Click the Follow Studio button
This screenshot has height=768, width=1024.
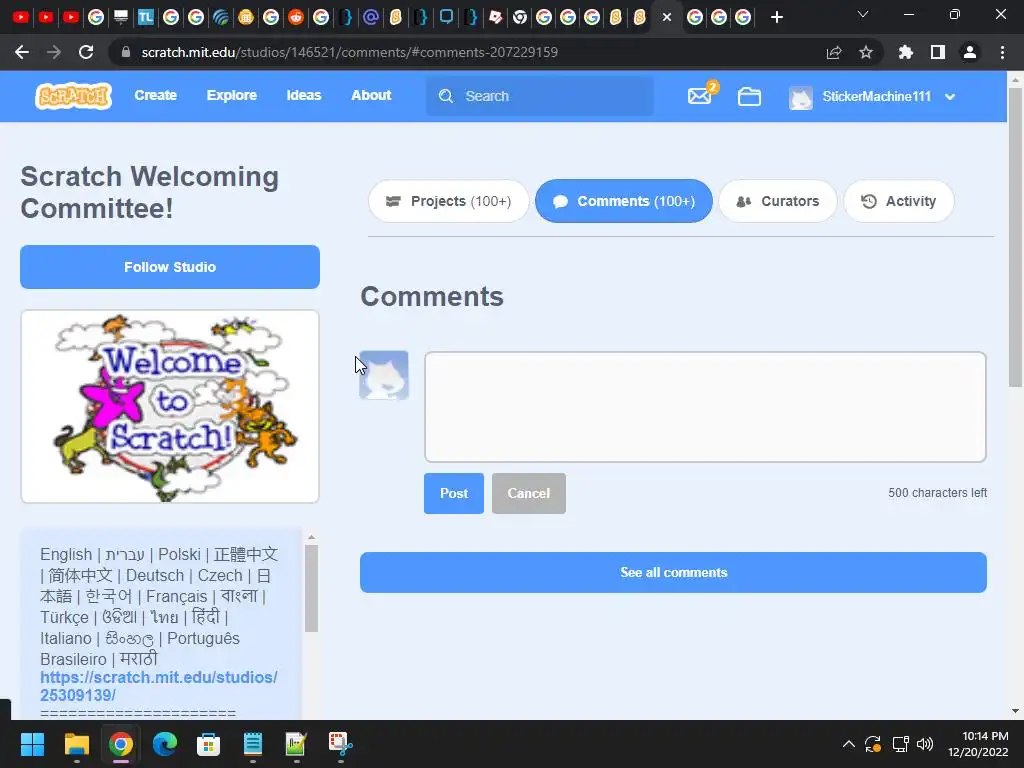pyautogui.click(x=170, y=267)
